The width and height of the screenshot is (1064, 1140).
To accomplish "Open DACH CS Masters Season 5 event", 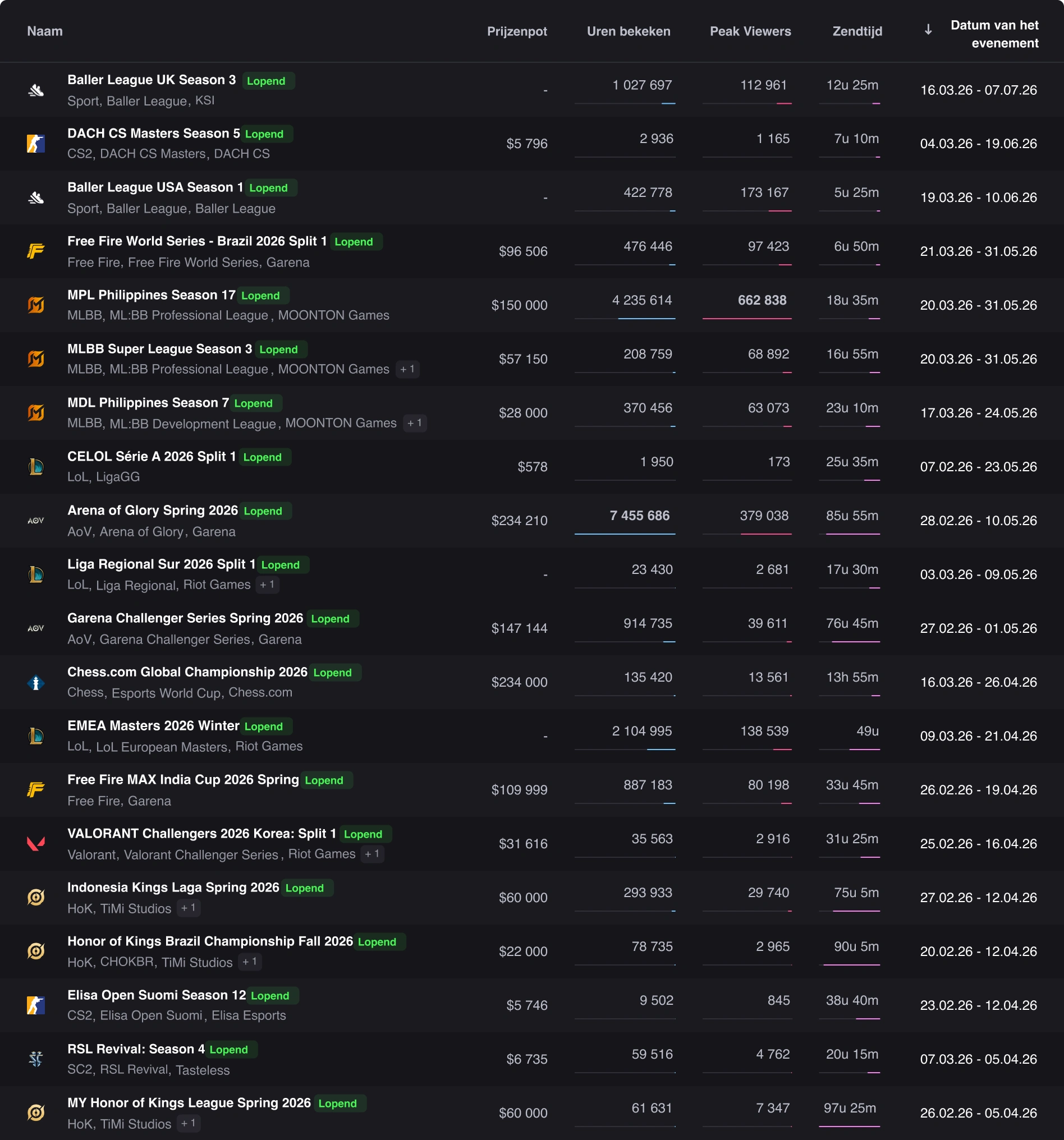I will pos(154,133).
